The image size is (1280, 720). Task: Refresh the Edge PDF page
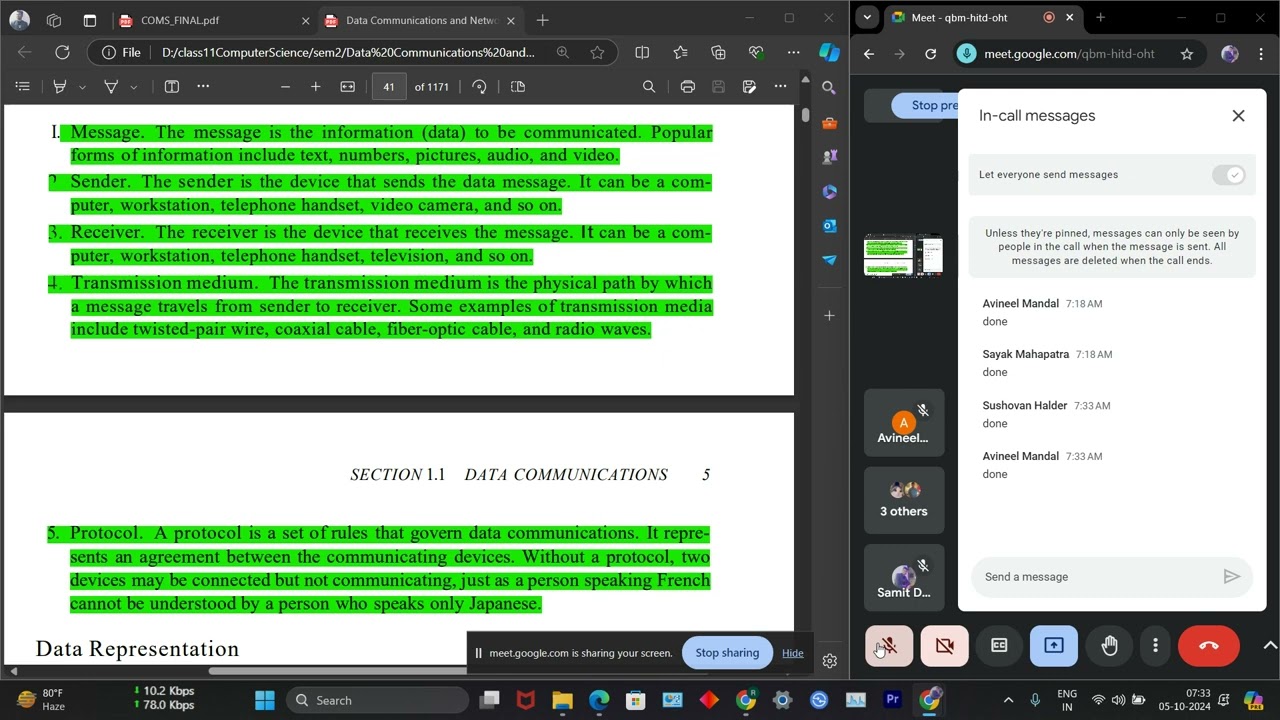62,52
